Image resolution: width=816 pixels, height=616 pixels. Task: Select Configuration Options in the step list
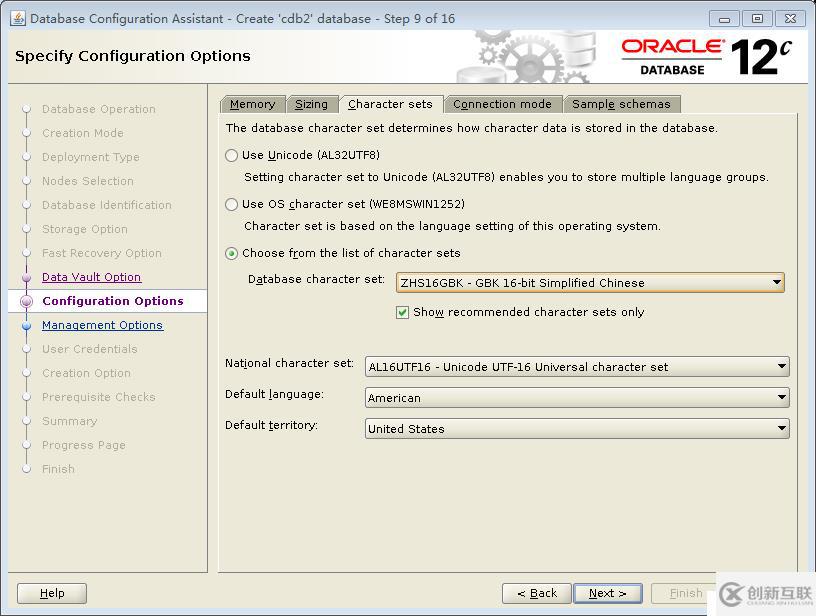click(113, 301)
